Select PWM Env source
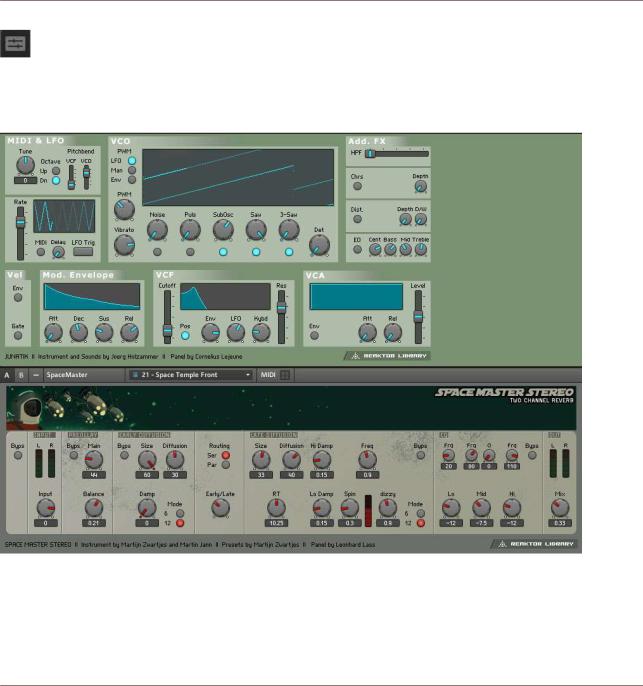The height and width of the screenshot is (686, 643). click(132, 180)
